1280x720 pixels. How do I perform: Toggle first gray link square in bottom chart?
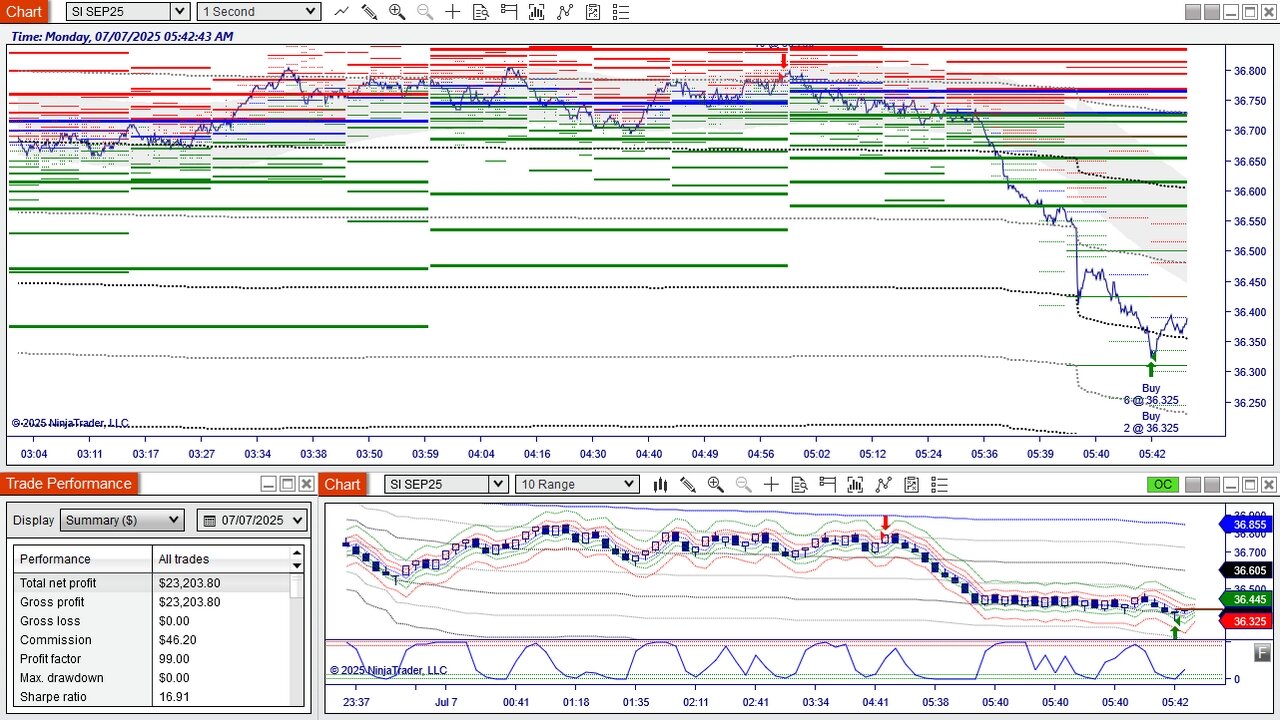point(1193,484)
